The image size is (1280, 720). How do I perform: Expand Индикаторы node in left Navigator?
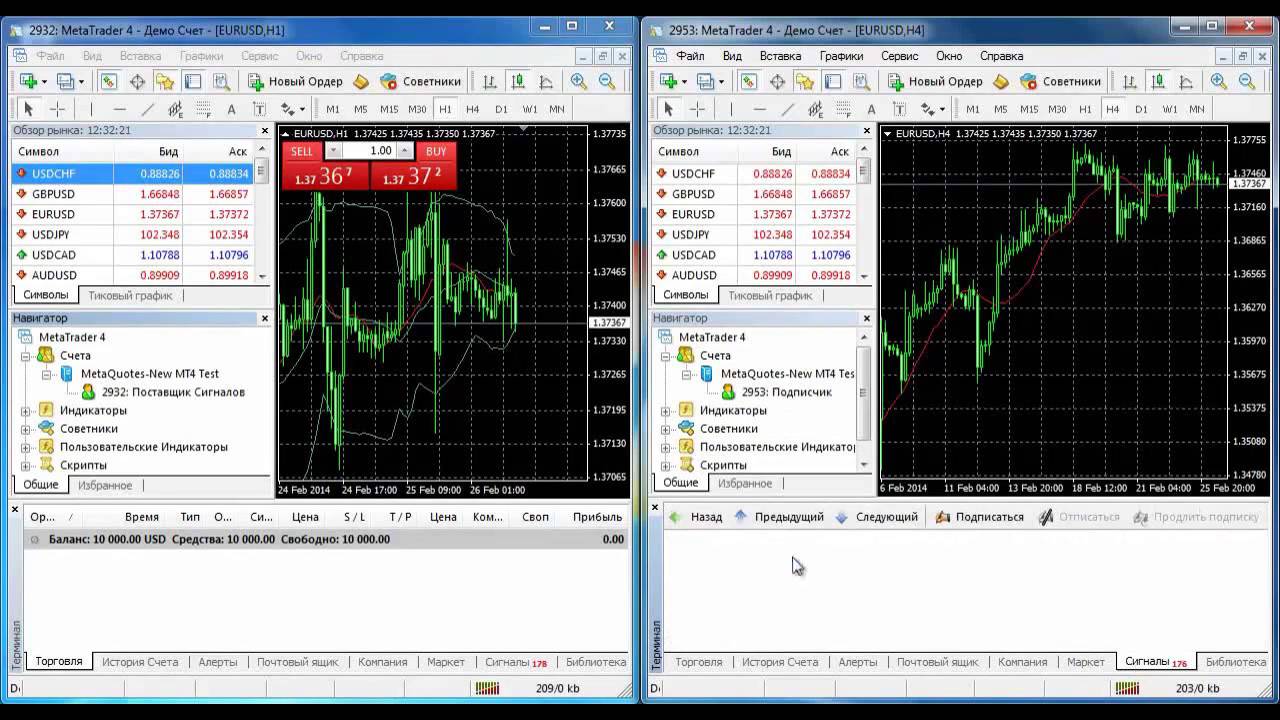point(25,410)
